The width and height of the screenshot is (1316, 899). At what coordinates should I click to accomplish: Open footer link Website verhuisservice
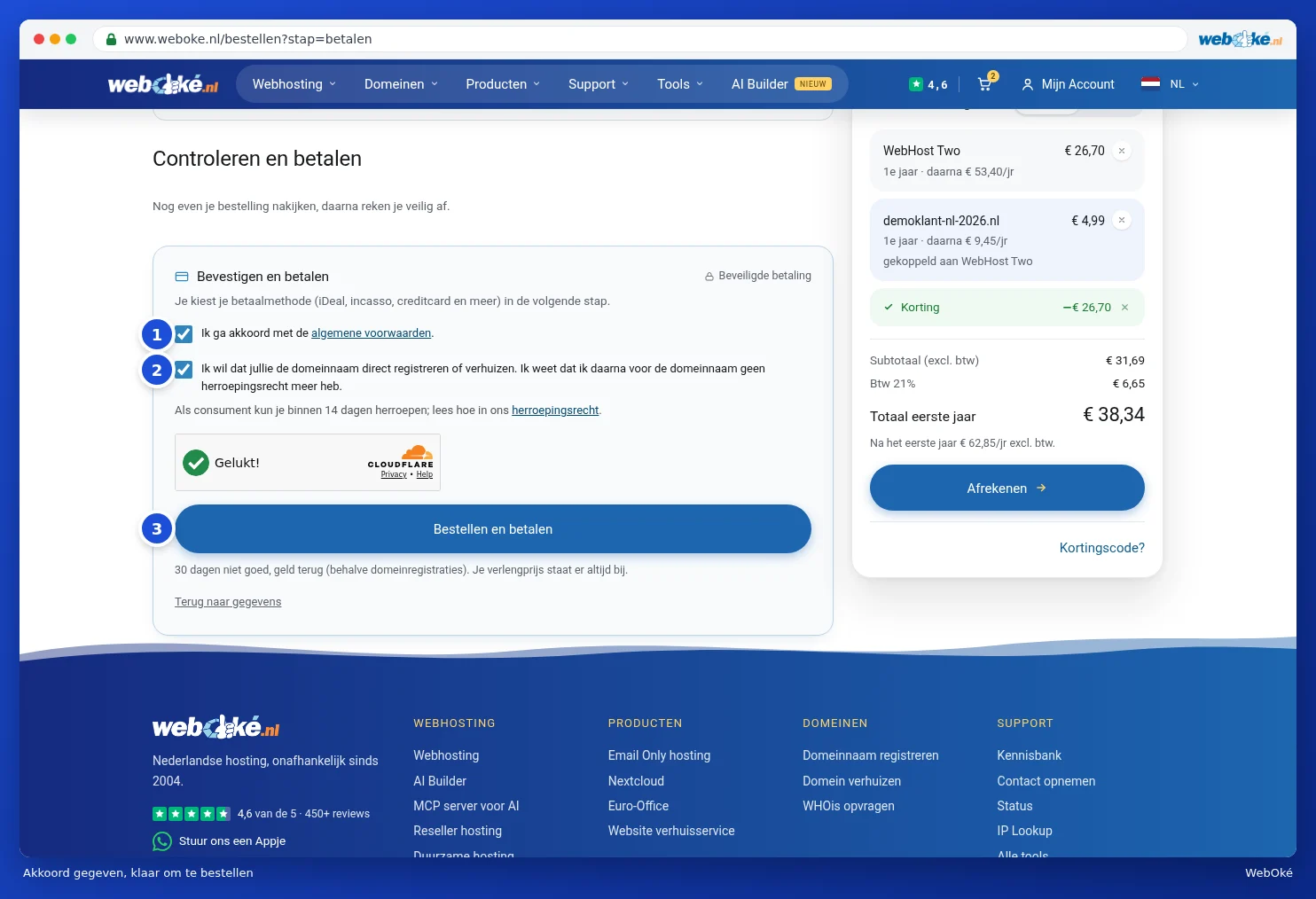click(x=671, y=831)
